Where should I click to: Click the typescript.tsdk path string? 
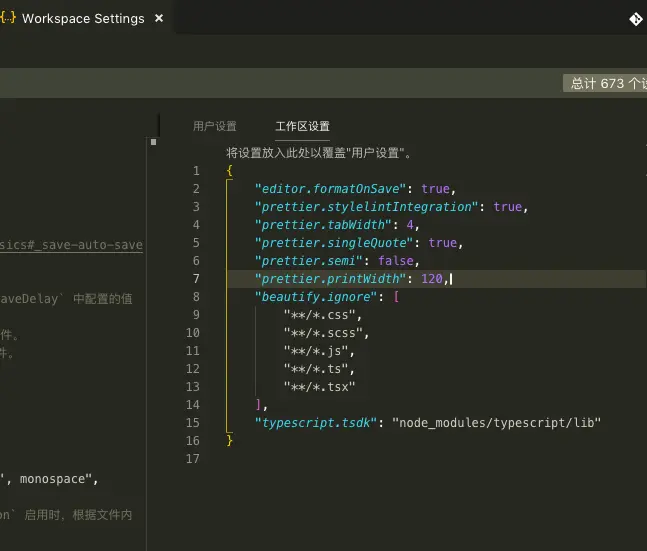tap(496, 423)
